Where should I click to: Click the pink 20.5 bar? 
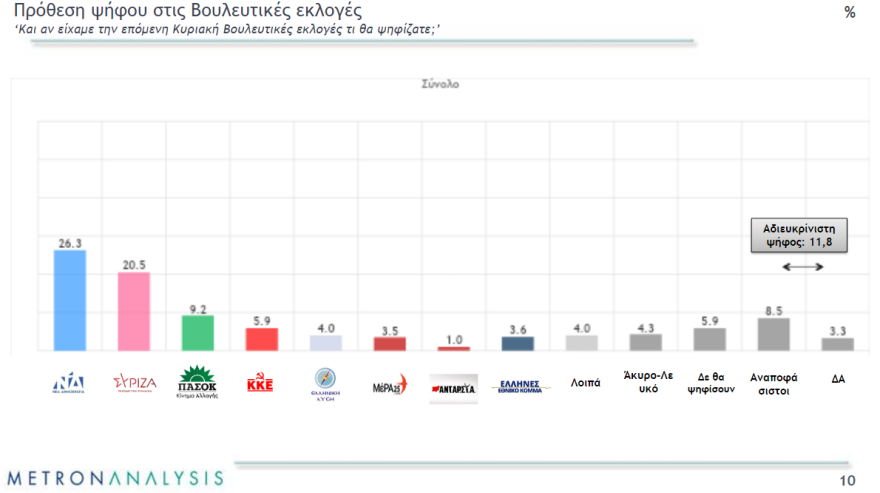click(x=134, y=311)
